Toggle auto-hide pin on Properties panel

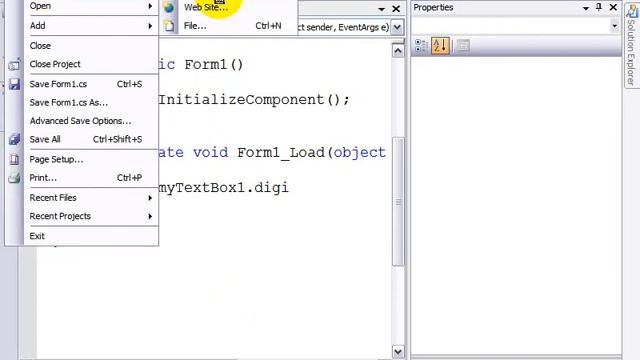pyautogui.click(x=599, y=7)
